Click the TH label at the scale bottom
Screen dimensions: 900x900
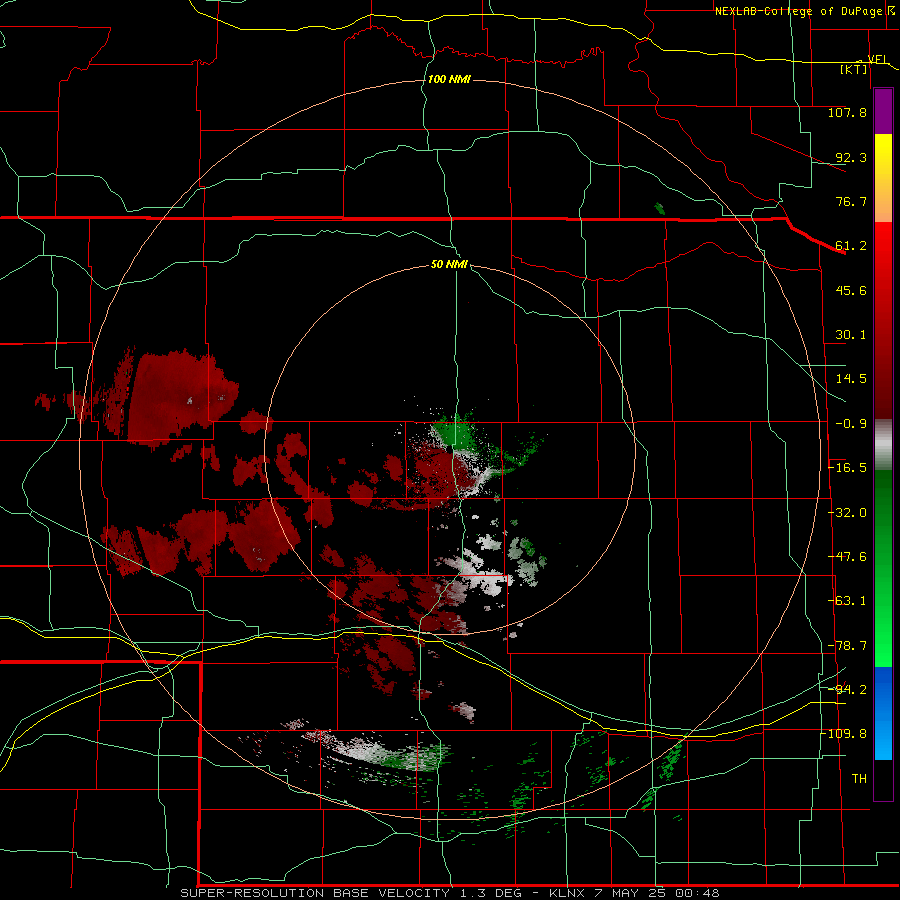click(859, 778)
